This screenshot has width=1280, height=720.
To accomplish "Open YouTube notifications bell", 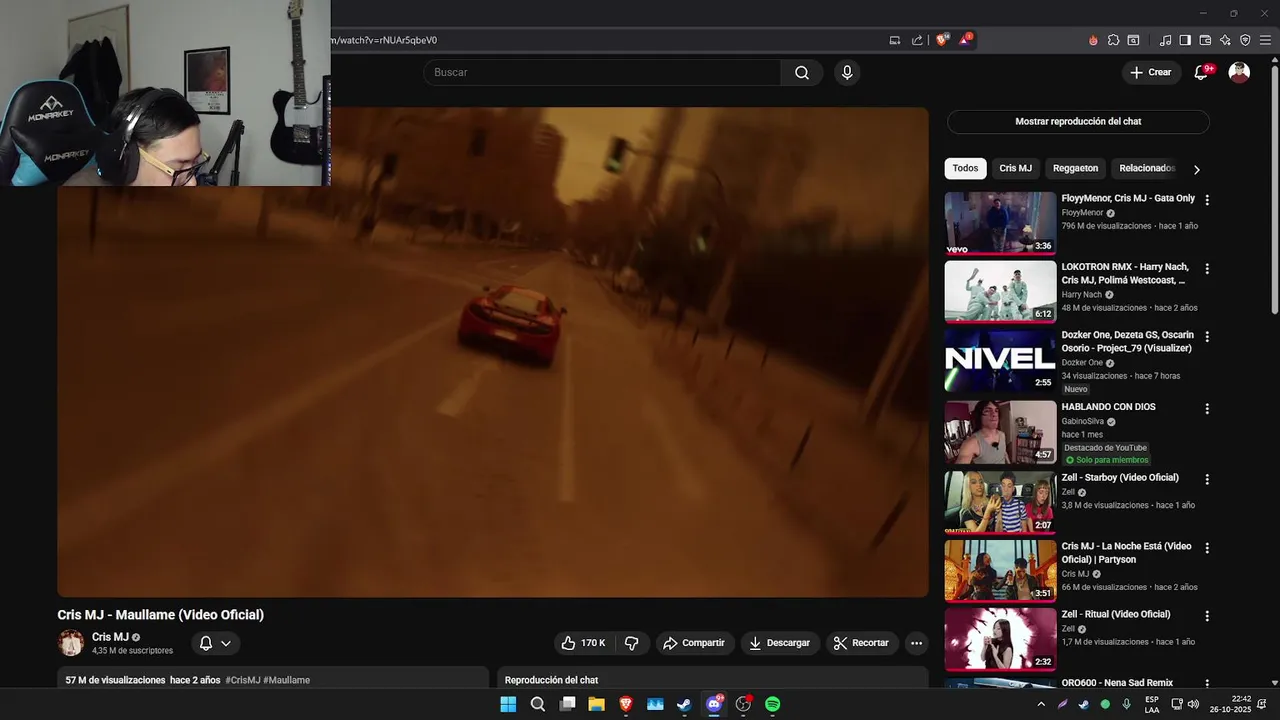I will [1201, 72].
